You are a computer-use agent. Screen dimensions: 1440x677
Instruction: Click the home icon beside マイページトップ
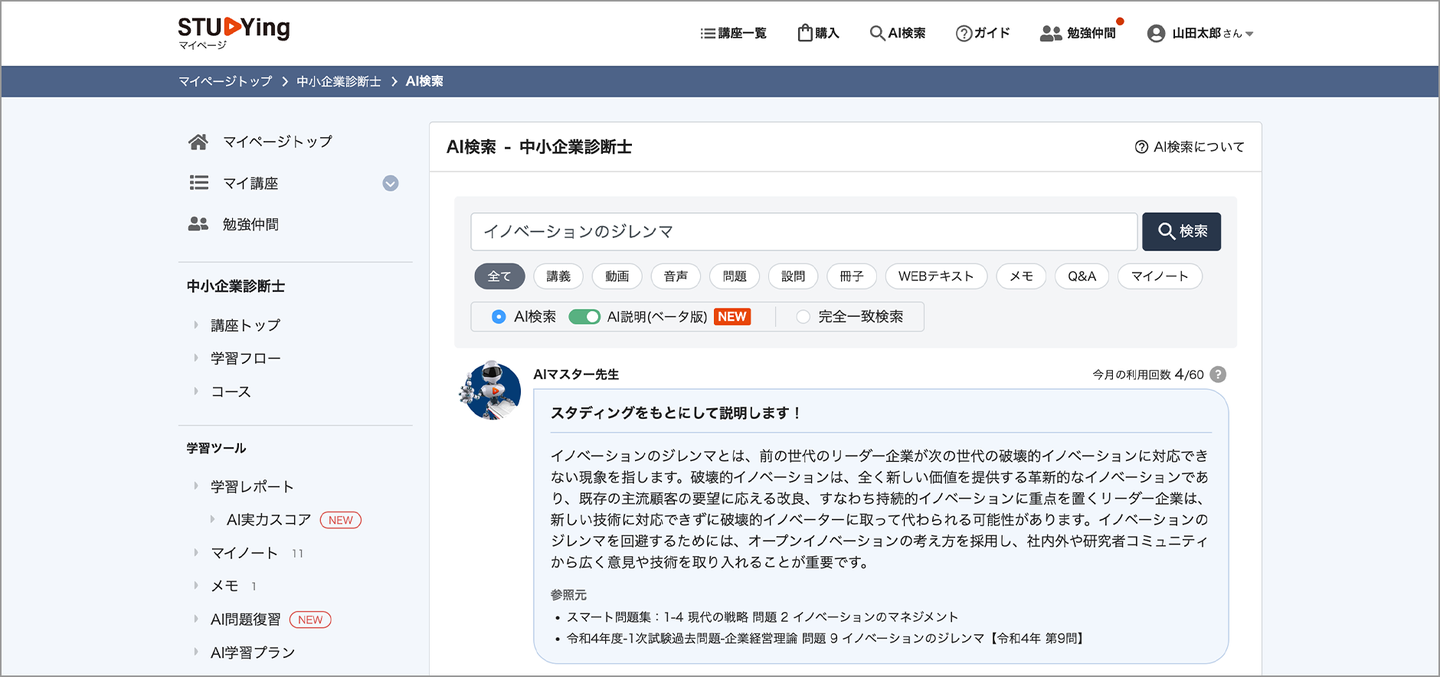[x=198, y=142]
